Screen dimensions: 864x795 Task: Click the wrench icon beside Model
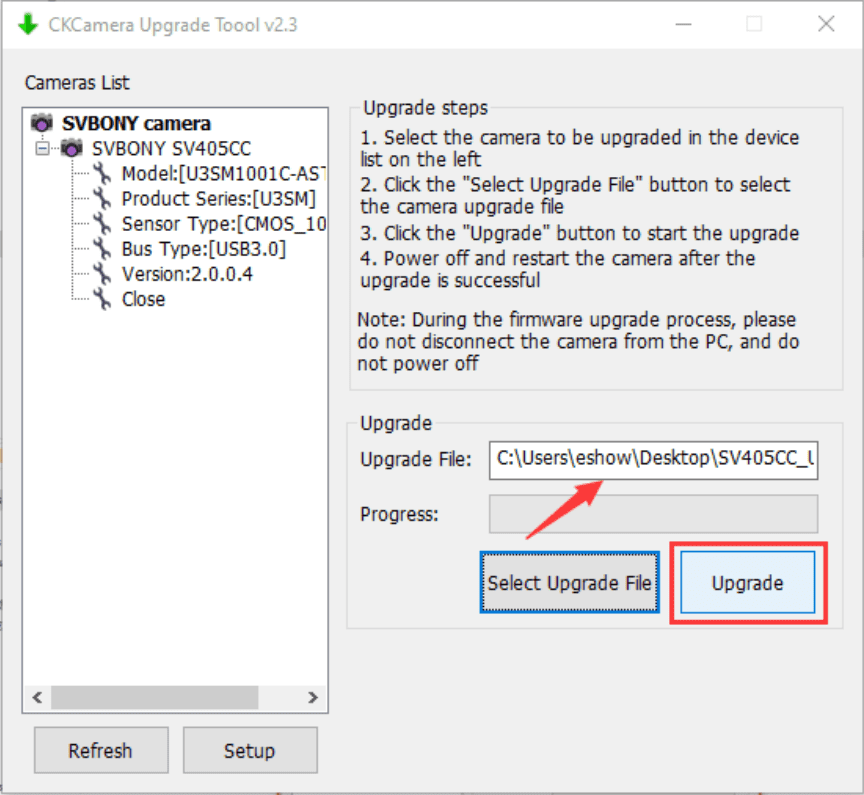pos(102,174)
